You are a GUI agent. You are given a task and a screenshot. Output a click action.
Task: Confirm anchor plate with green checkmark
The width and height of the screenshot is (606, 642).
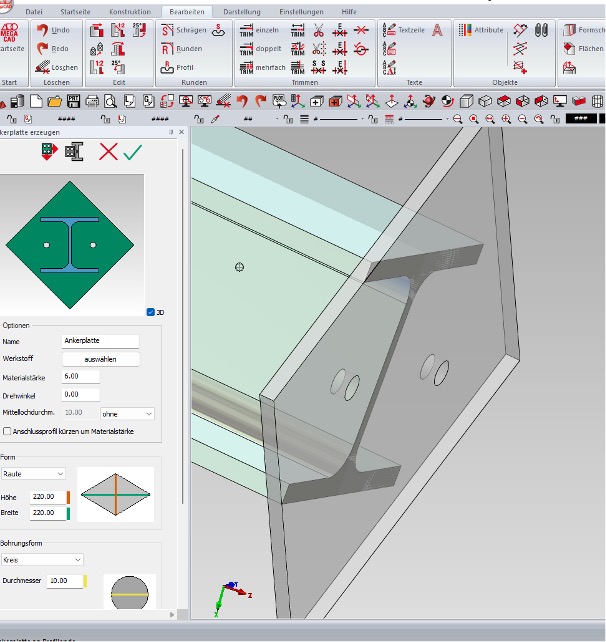click(133, 151)
